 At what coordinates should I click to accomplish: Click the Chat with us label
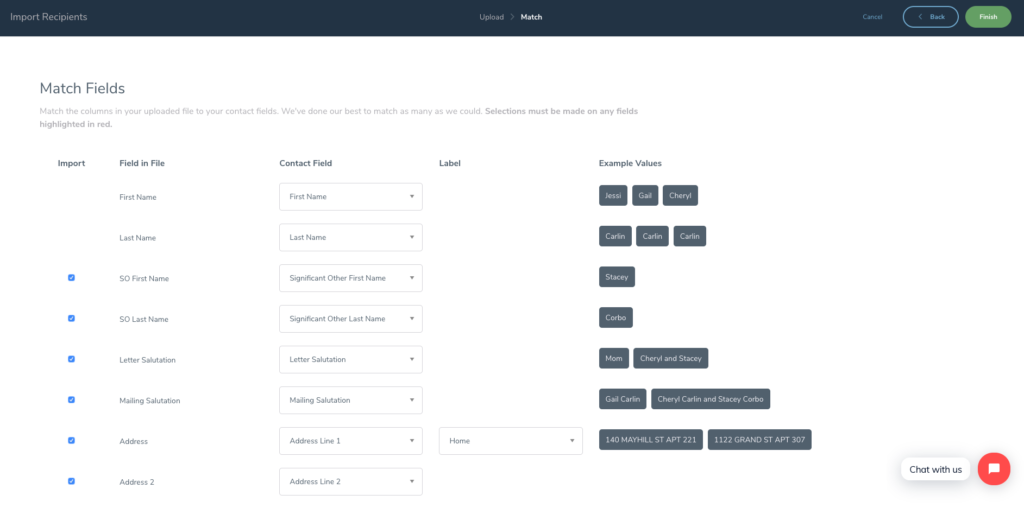coord(935,469)
